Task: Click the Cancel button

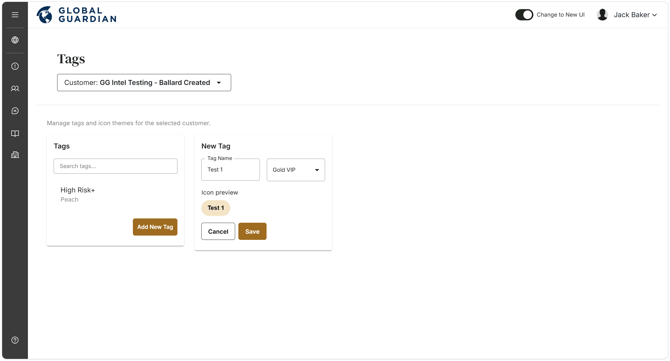Action: click(218, 231)
